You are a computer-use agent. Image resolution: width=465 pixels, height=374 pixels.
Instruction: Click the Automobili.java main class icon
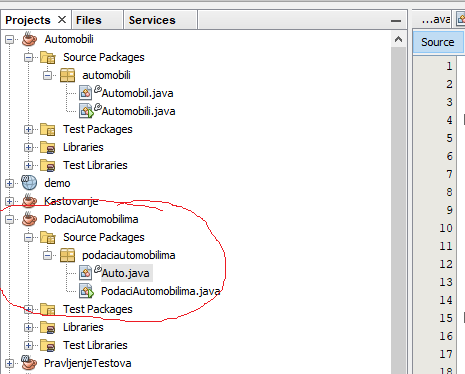(86, 111)
